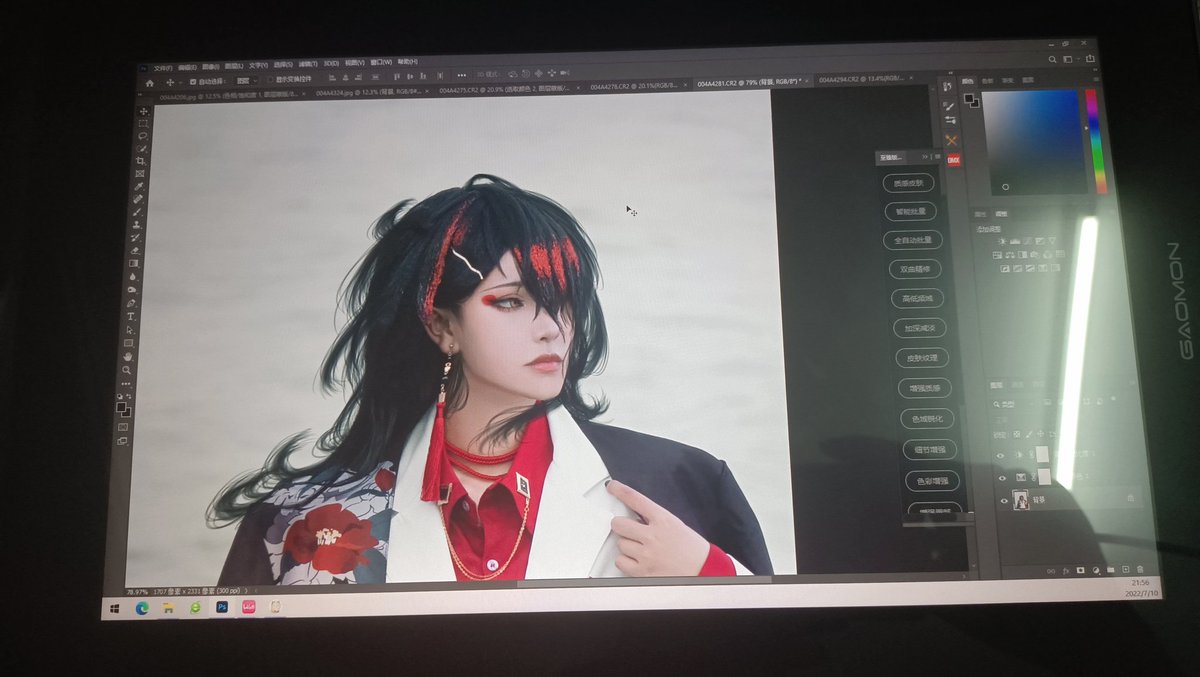The width and height of the screenshot is (1200, 677).
Task: Click the background layer thumbnail
Action: tap(1021, 500)
